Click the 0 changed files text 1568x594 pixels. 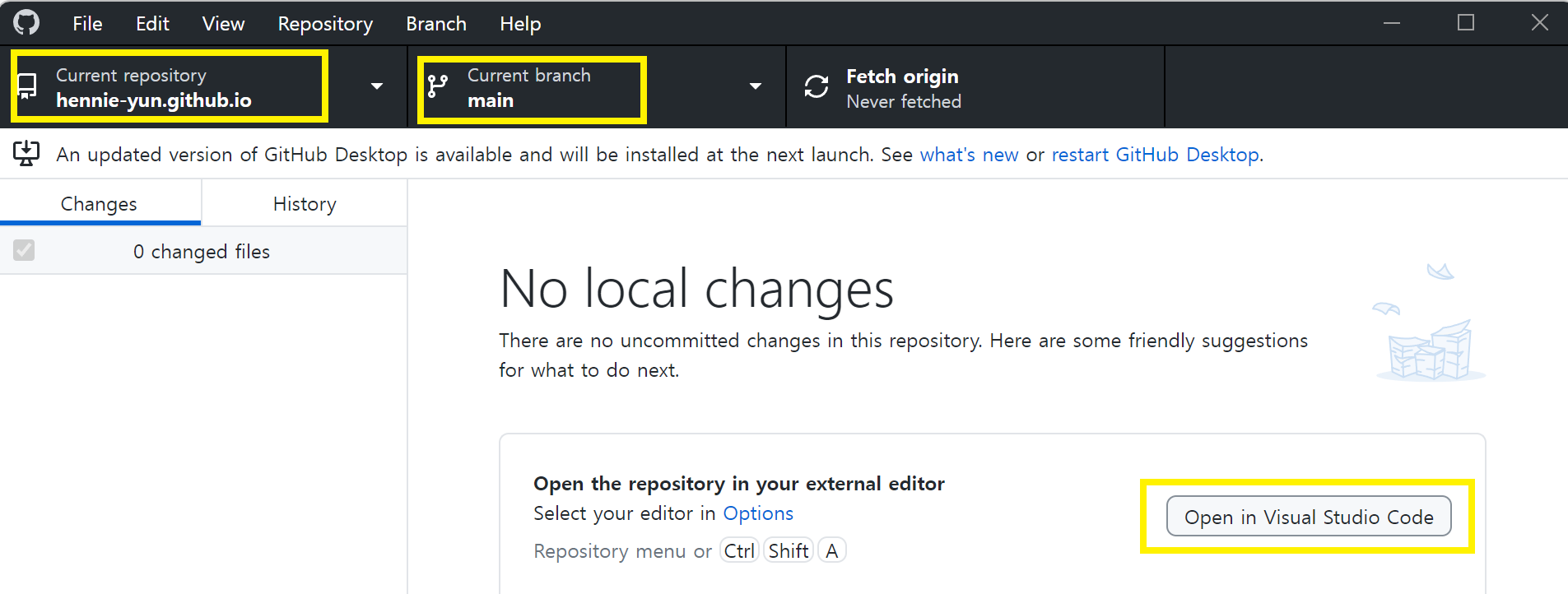click(202, 252)
